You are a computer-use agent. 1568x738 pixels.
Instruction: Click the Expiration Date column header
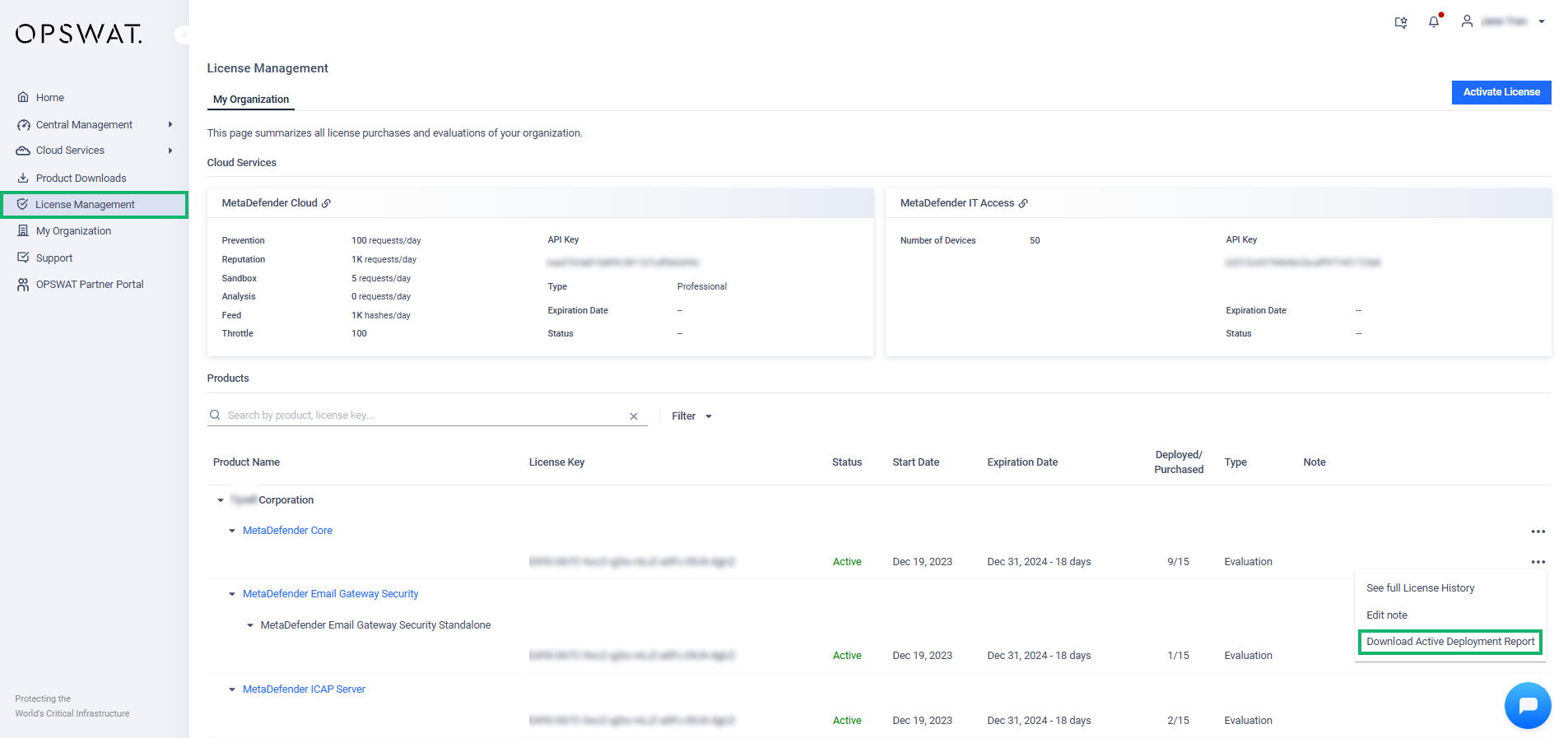click(x=1022, y=462)
